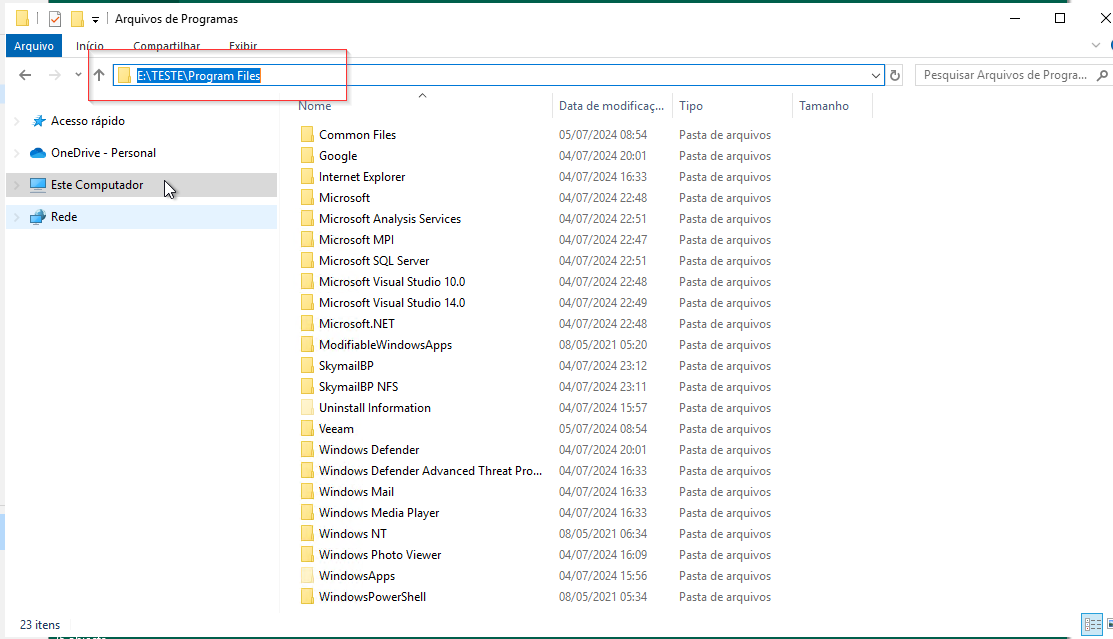
Task: Expand the ribbon with the chevron
Action: pos(1095,45)
